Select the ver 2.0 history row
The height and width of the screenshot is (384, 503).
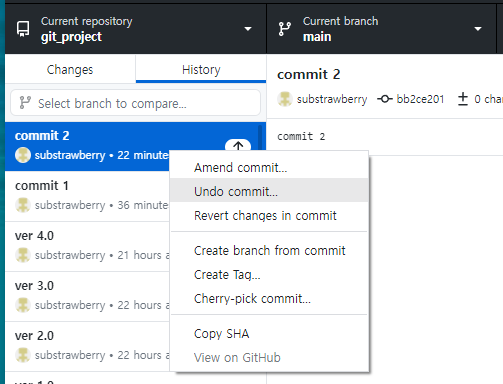(x=87, y=346)
